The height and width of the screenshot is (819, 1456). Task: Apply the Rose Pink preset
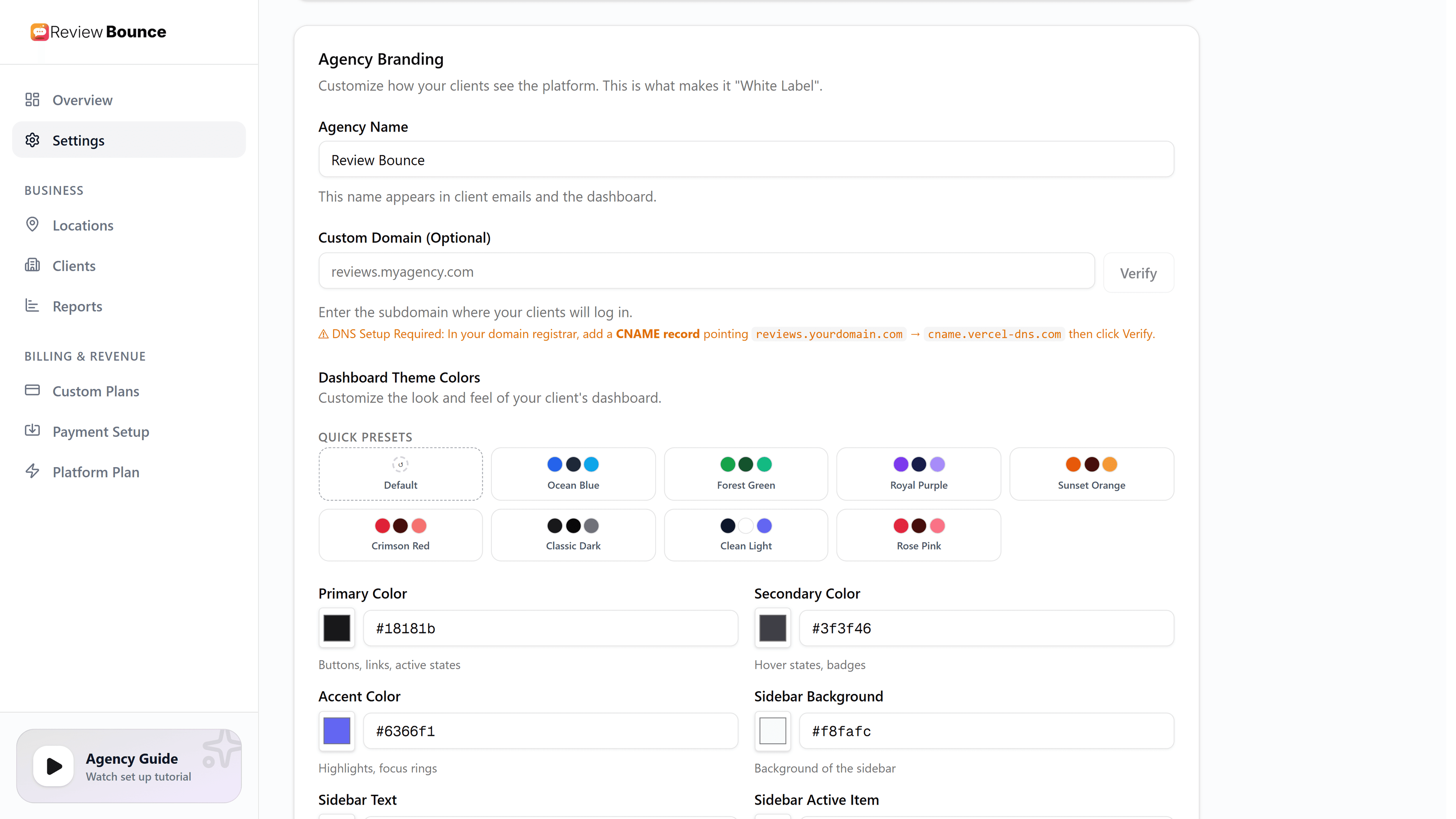coord(918,535)
